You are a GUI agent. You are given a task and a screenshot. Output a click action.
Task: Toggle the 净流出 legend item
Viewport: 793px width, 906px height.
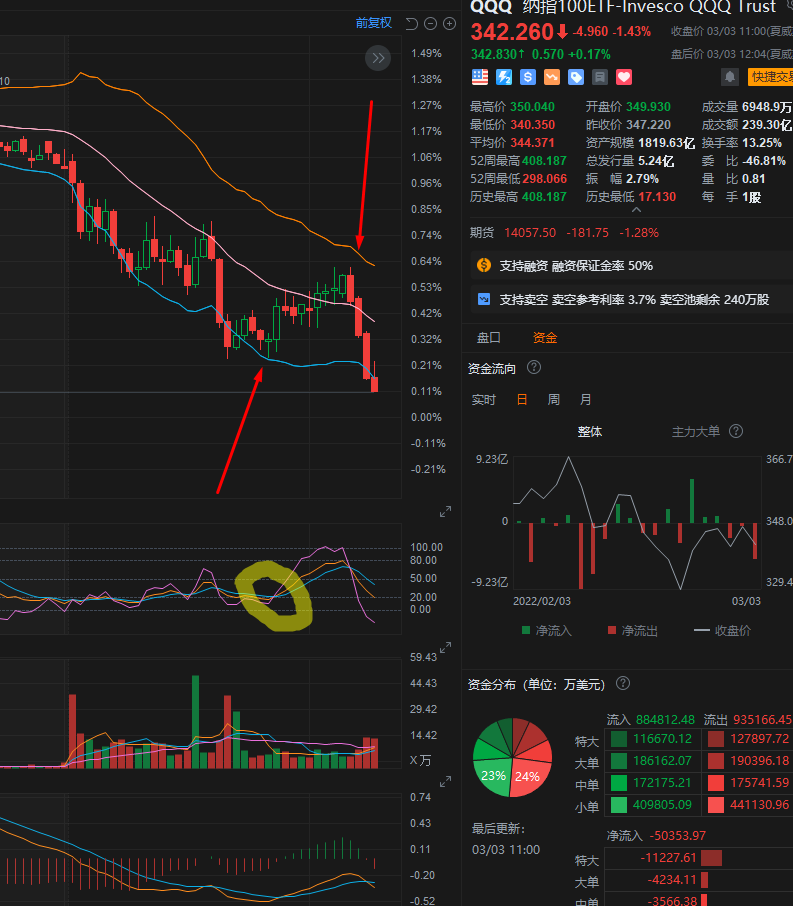(x=633, y=630)
